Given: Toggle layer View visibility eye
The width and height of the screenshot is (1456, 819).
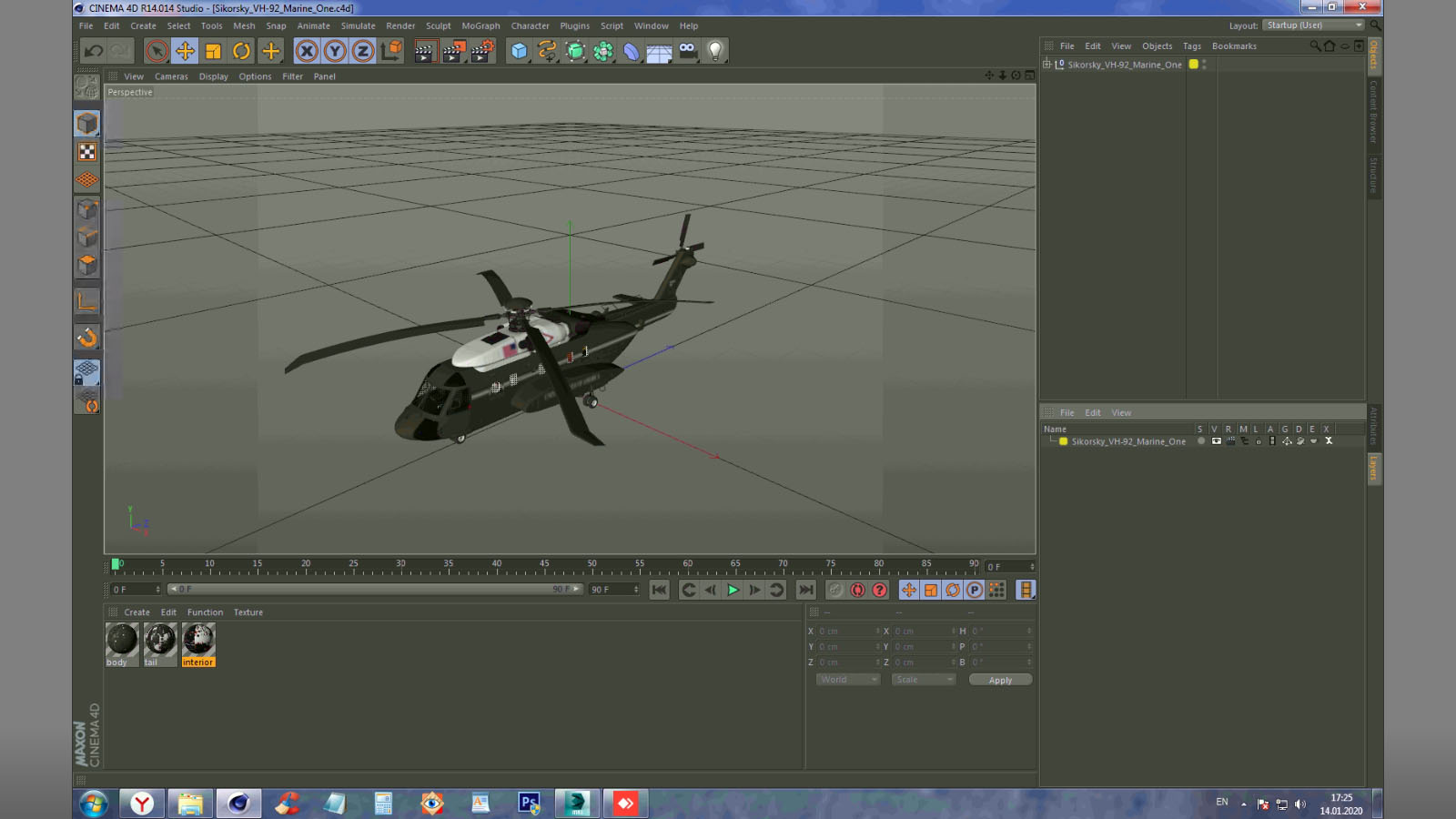Looking at the screenshot, I should [x=1216, y=441].
